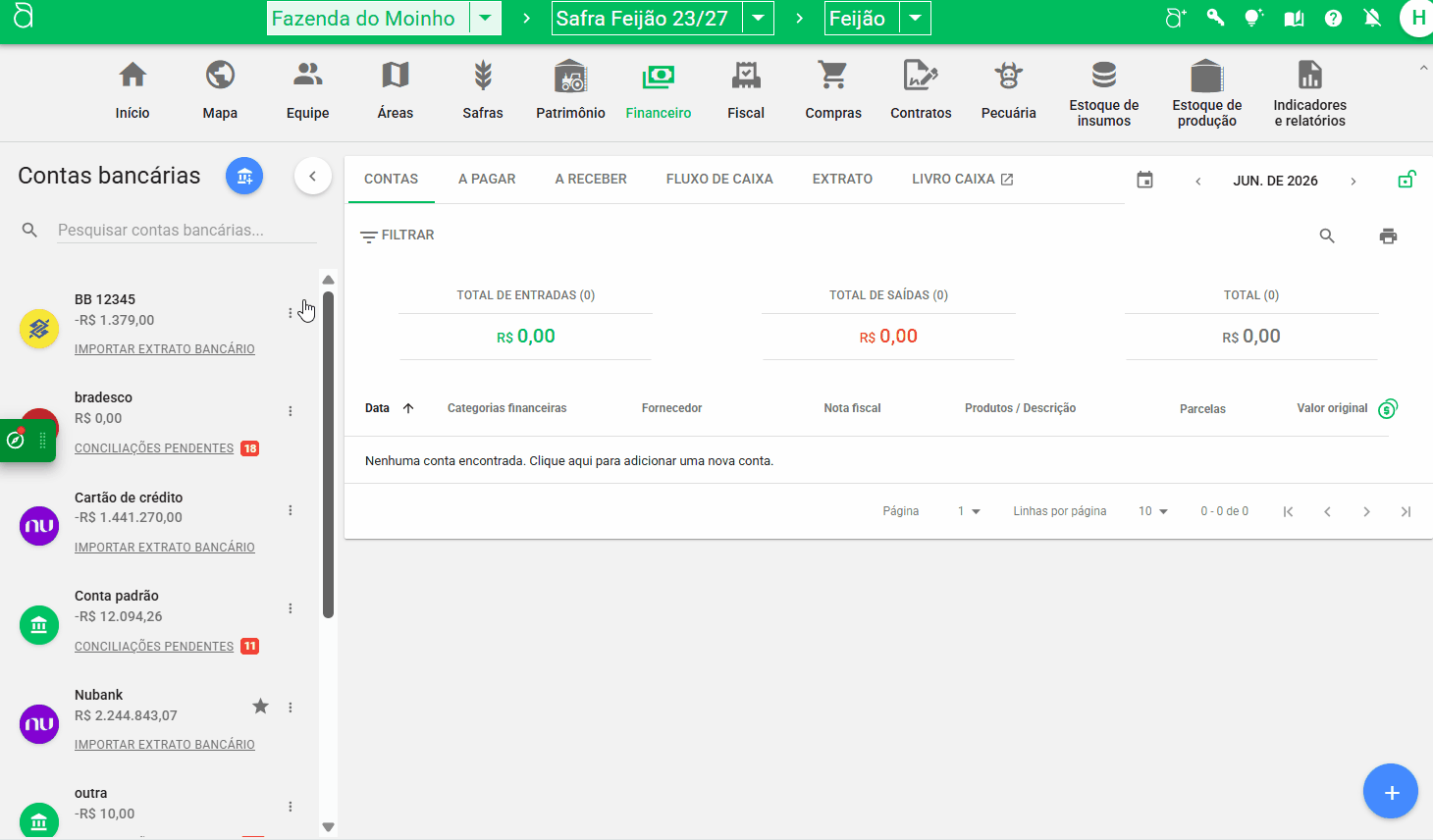The image size is (1433, 840).
Task: Click the green unlocked padlock icon
Action: tap(1406, 180)
